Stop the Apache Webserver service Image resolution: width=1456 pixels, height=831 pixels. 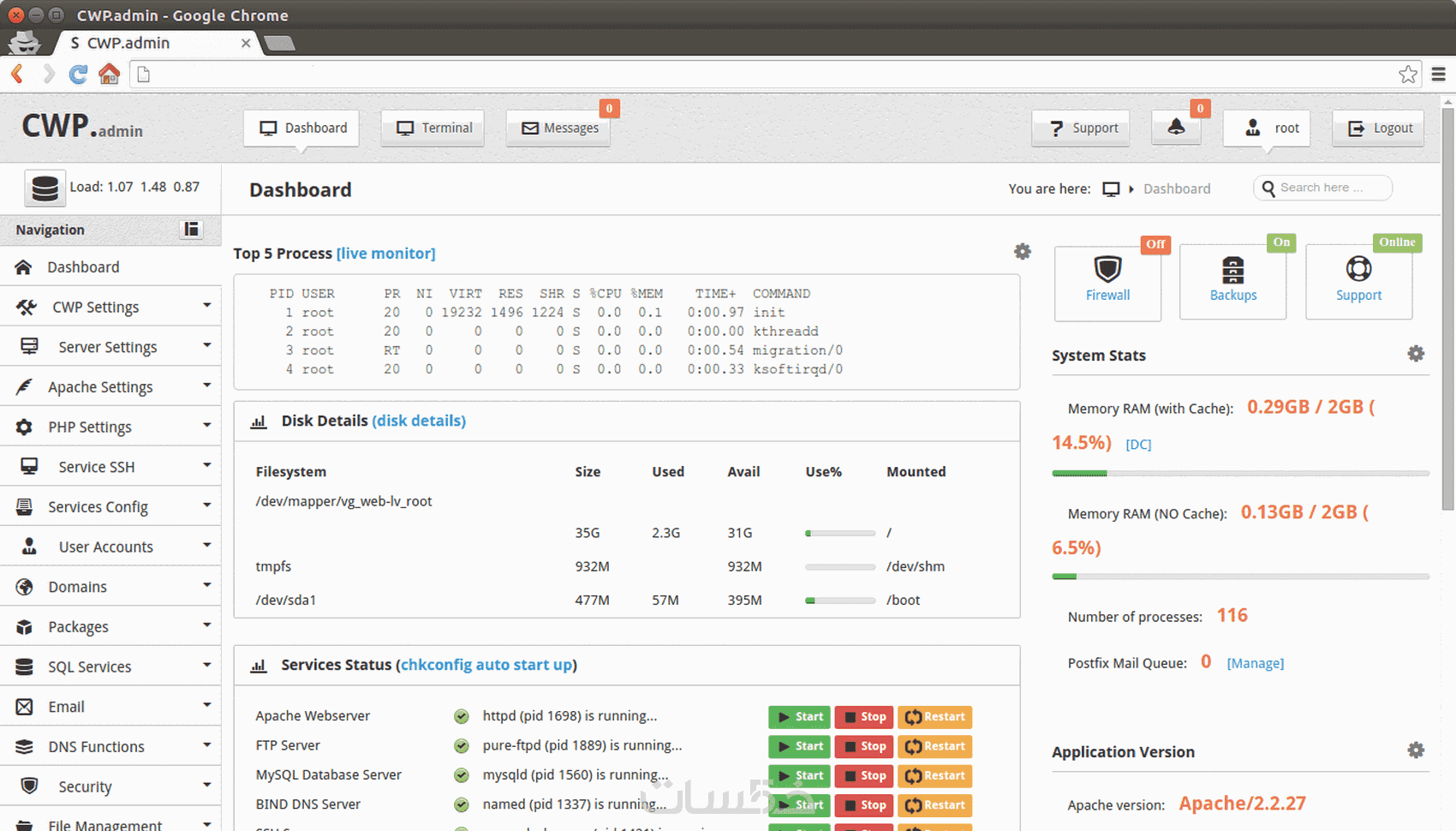pos(864,717)
